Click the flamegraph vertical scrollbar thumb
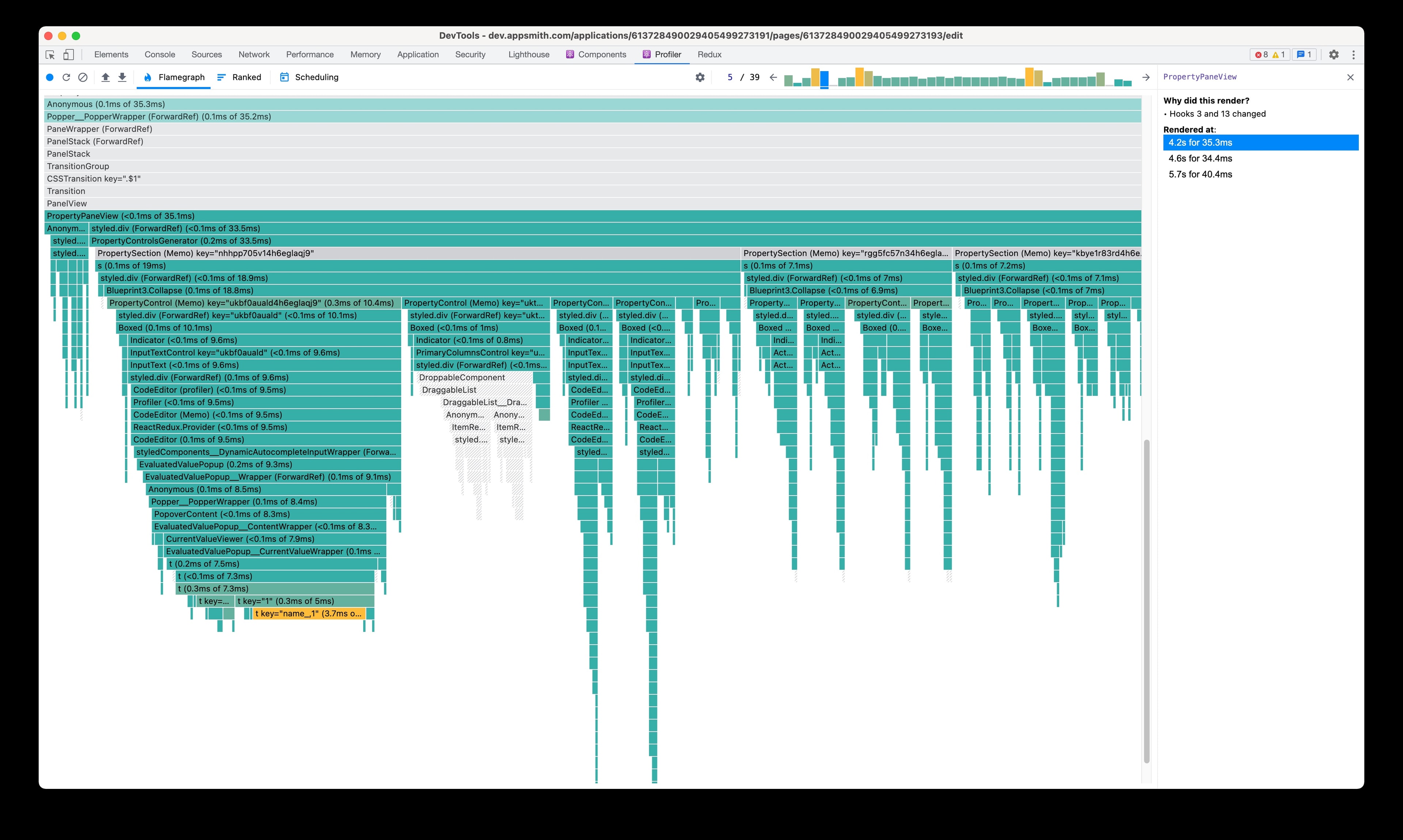 [1147, 601]
